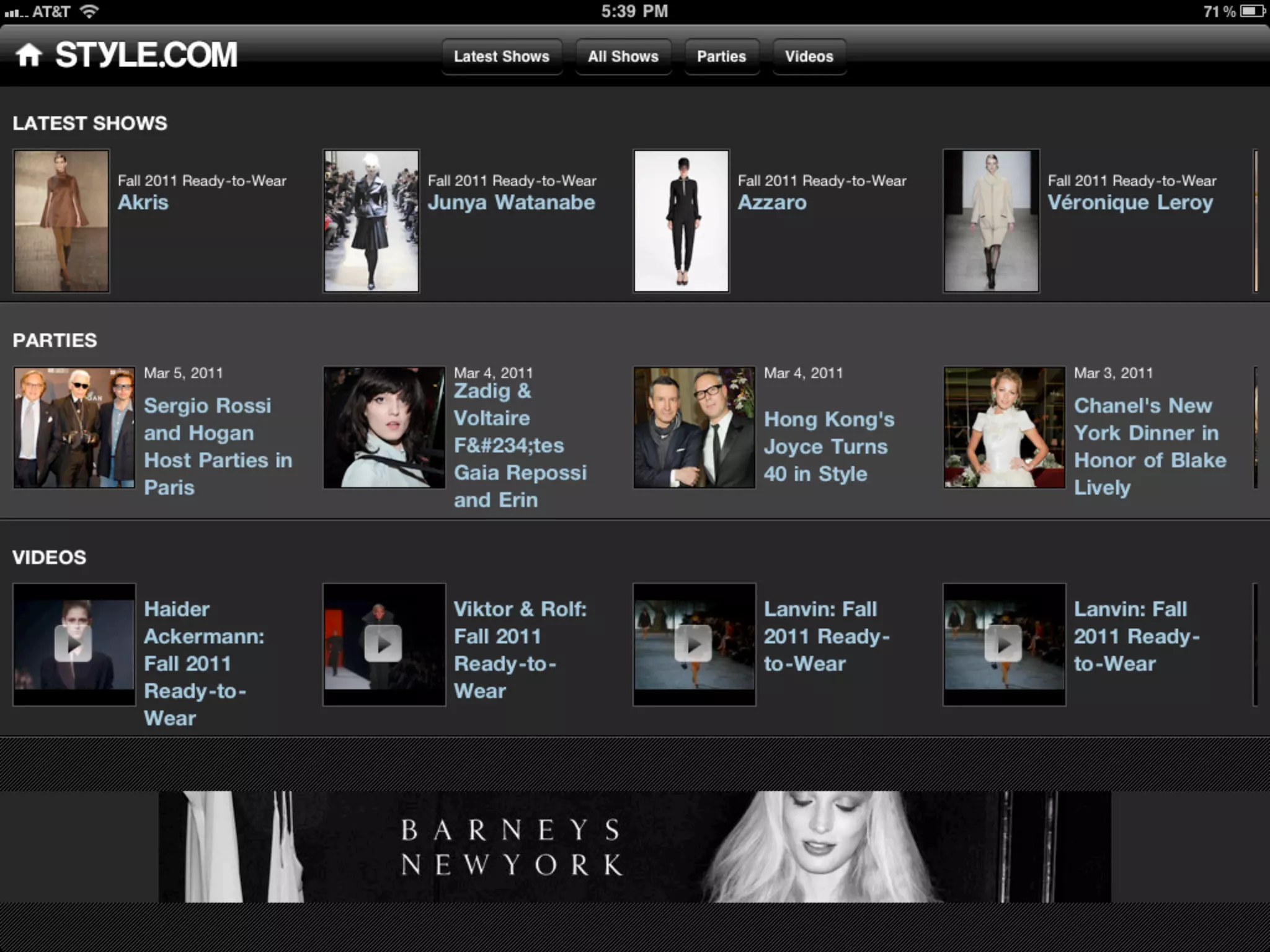Image resolution: width=1270 pixels, height=952 pixels.
Task: Tap the PARTIES section heading
Action: tap(55, 340)
